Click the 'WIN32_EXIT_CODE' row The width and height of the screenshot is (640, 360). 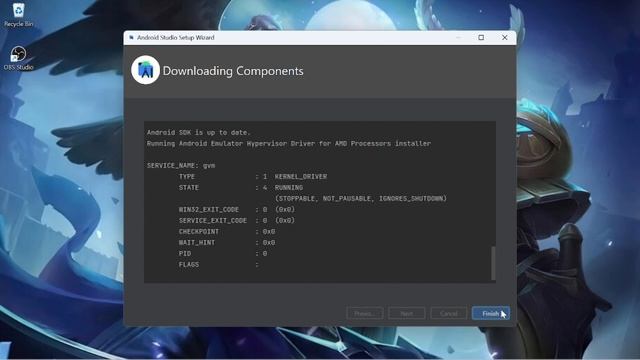coord(236,209)
